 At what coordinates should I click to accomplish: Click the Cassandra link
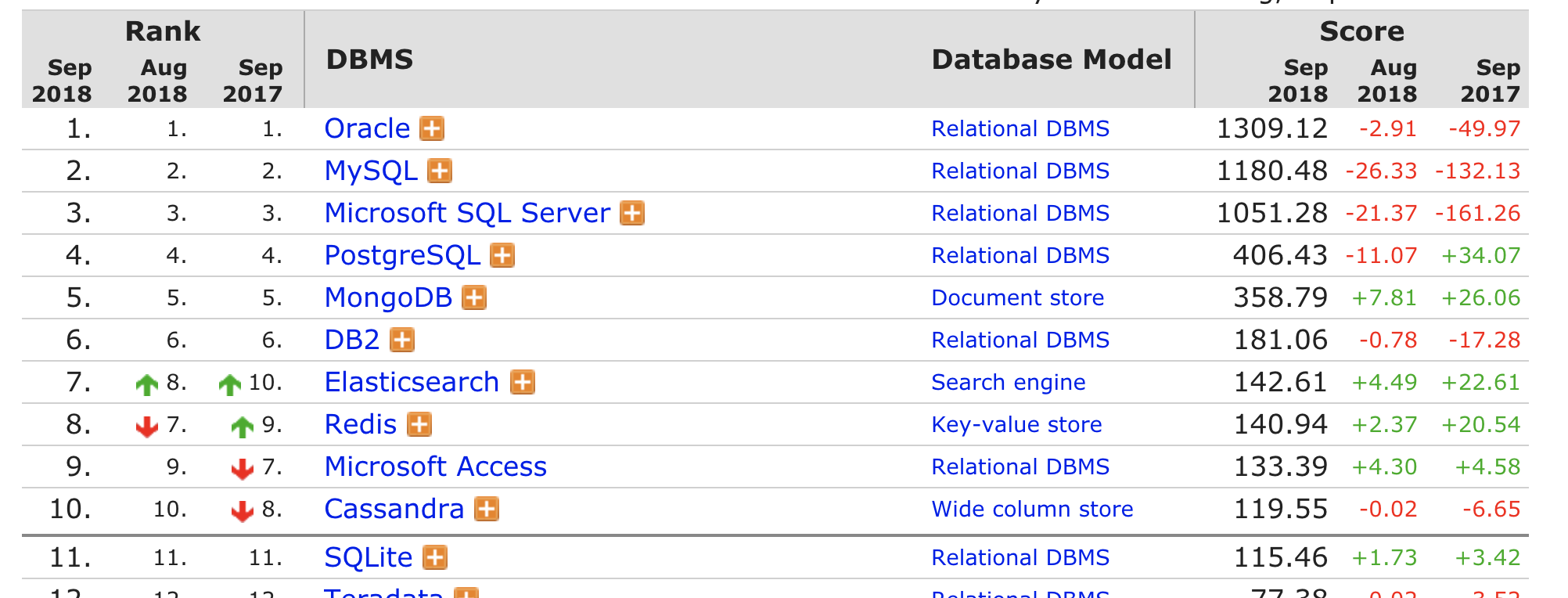pos(394,509)
